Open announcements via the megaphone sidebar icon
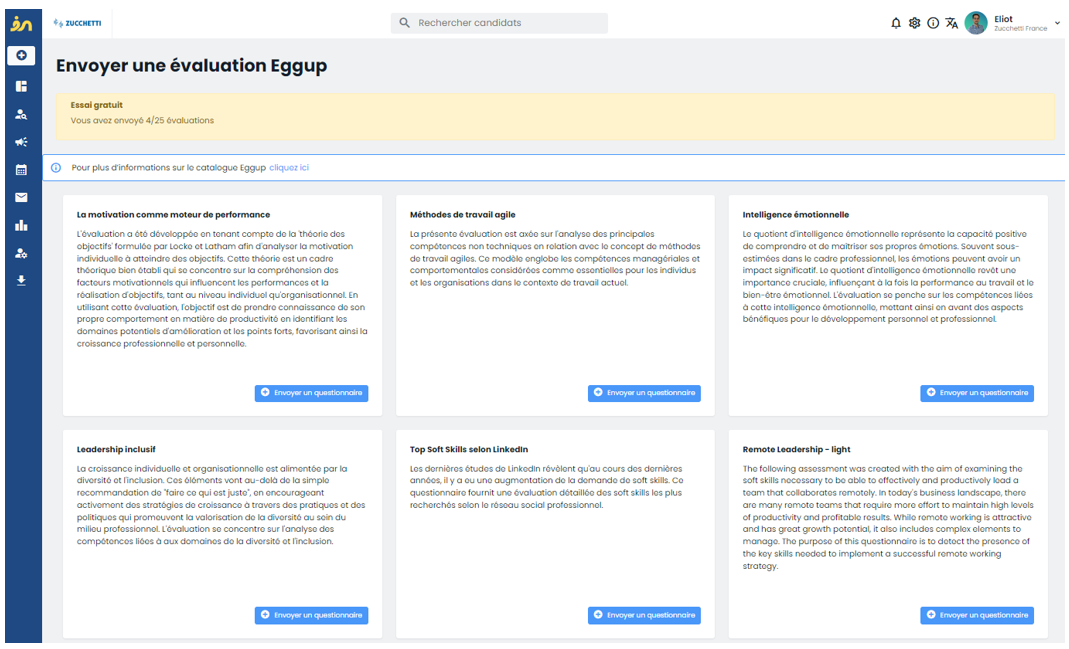Screen dimensions: 1069x649 coord(21,142)
